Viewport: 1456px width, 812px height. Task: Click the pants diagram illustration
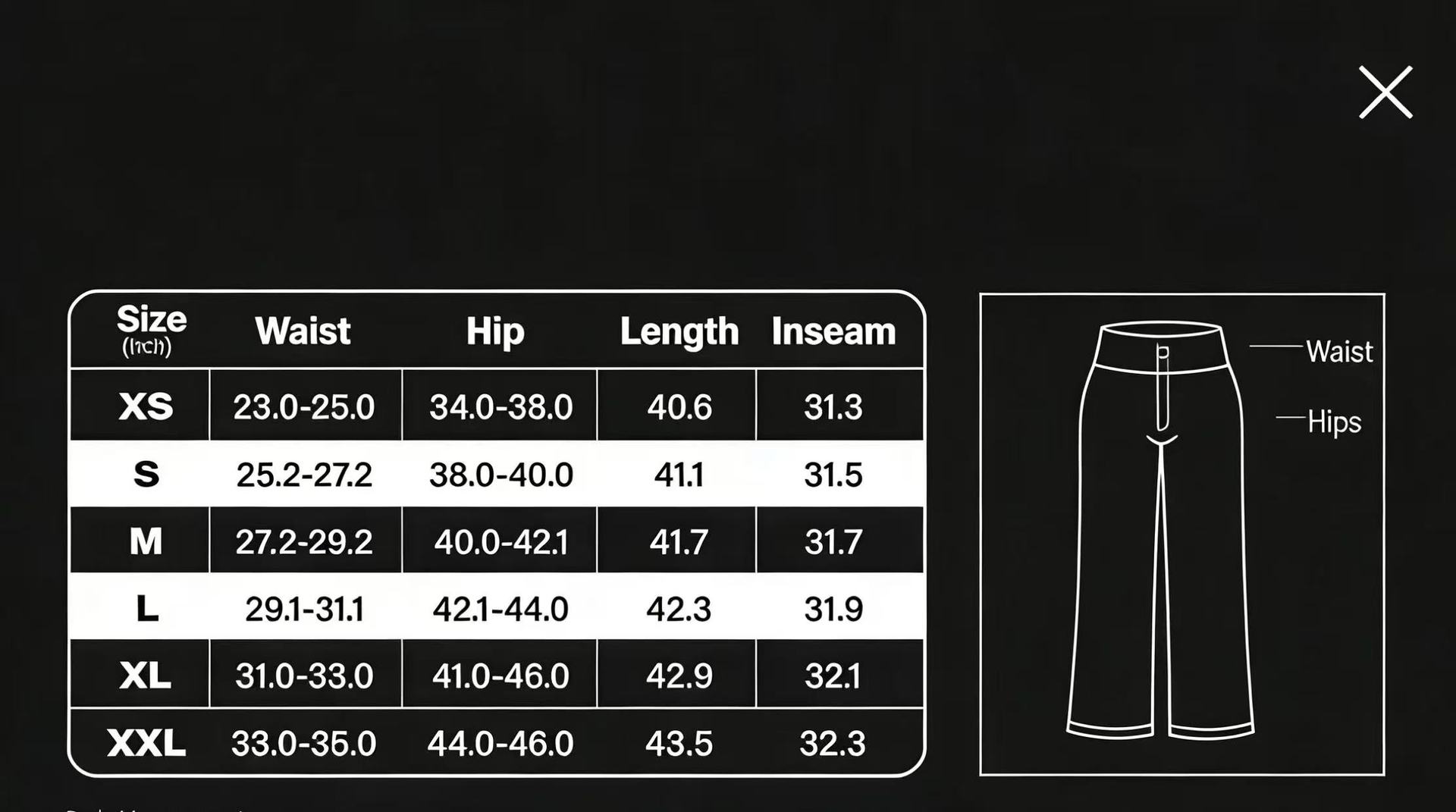pos(1160,531)
